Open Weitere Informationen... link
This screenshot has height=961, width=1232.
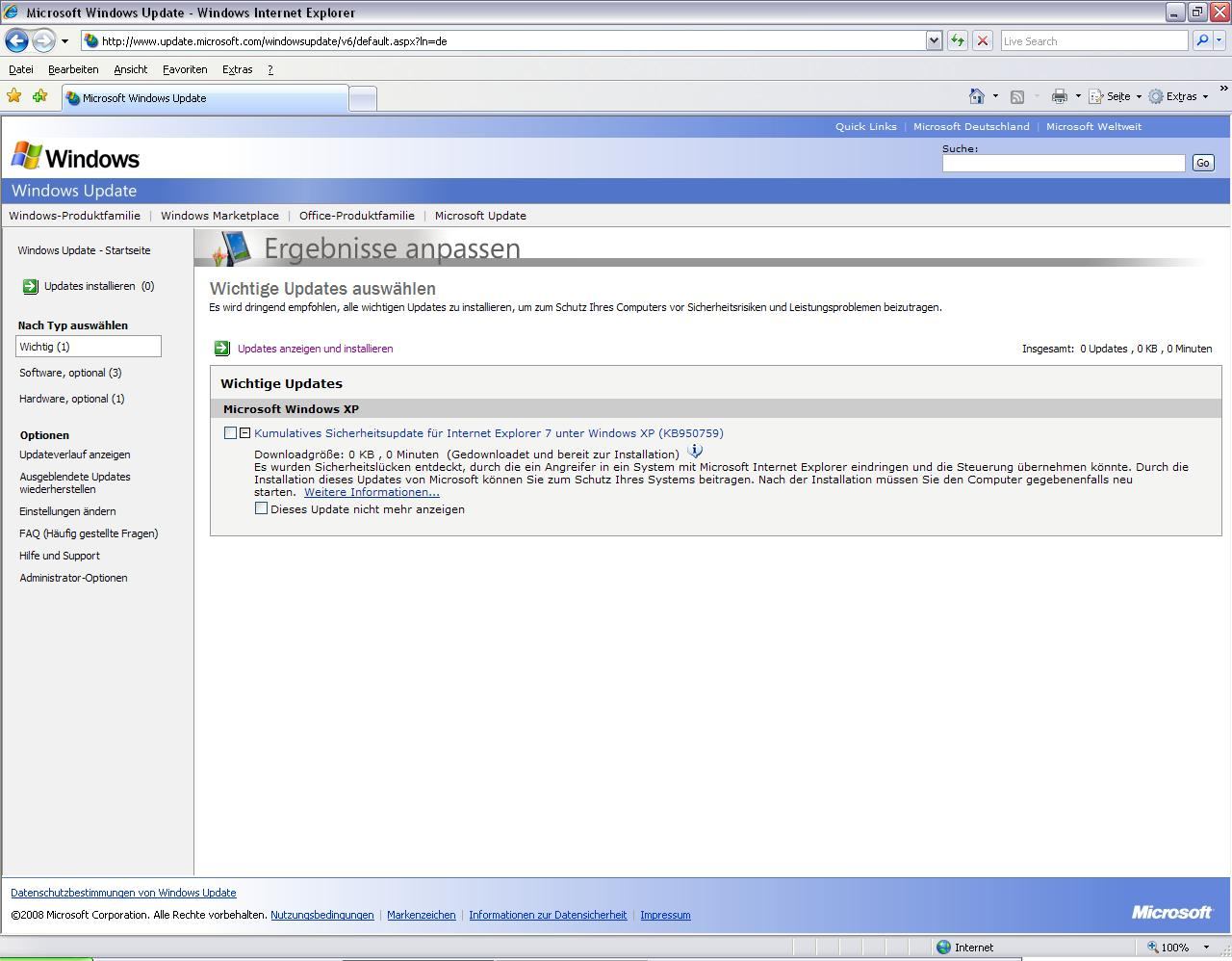(372, 492)
